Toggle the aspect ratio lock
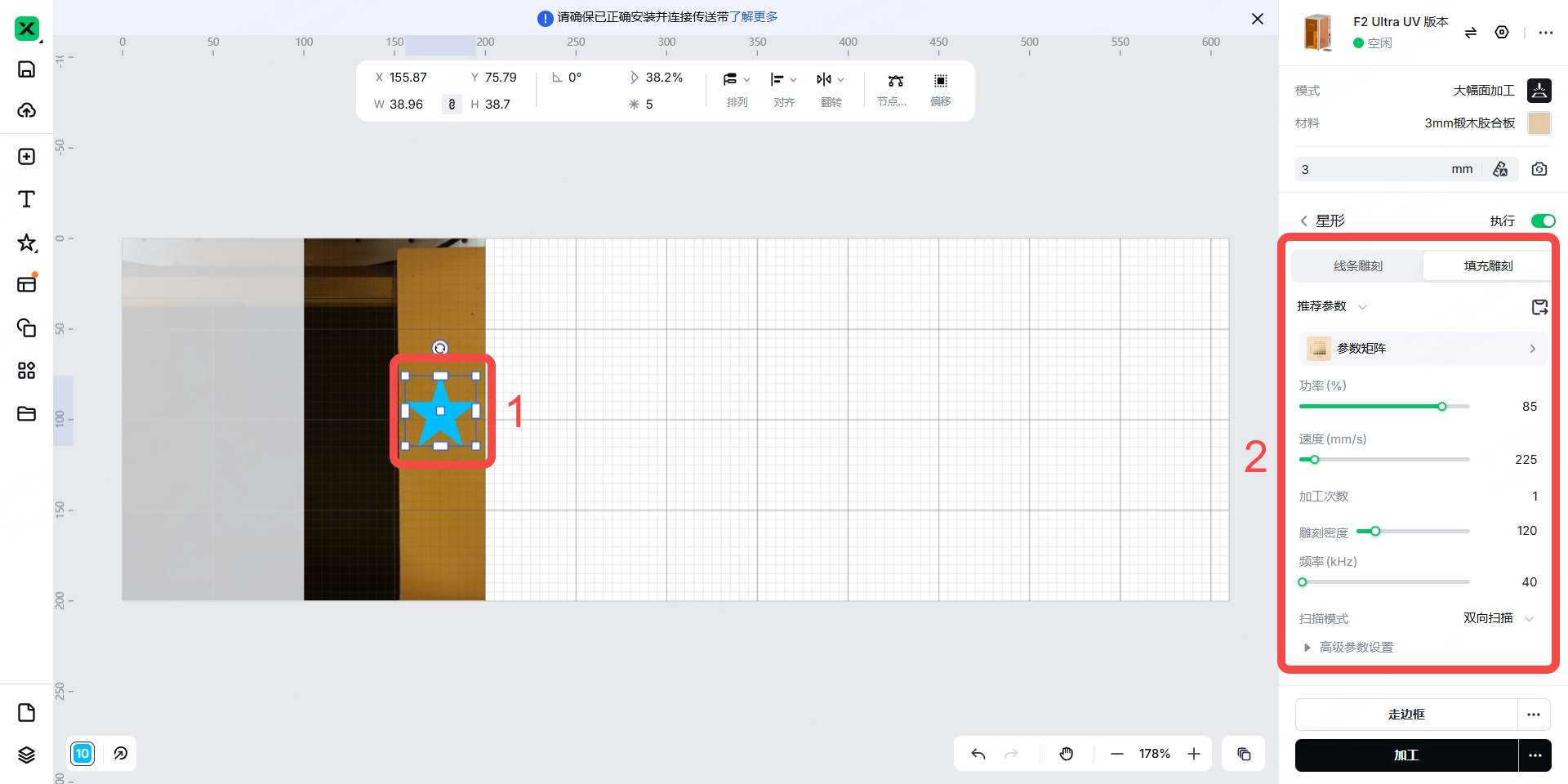The height and width of the screenshot is (784, 1568). (x=452, y=105)
